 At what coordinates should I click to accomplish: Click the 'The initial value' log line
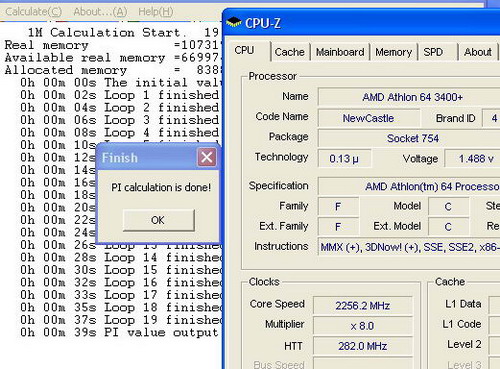[x=120, y=82]
